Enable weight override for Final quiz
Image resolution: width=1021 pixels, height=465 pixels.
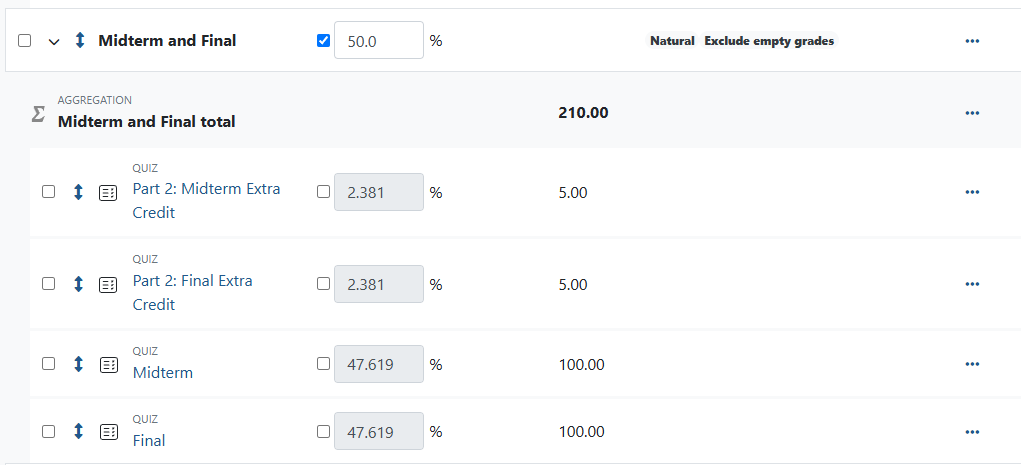(x=323, y=432)
